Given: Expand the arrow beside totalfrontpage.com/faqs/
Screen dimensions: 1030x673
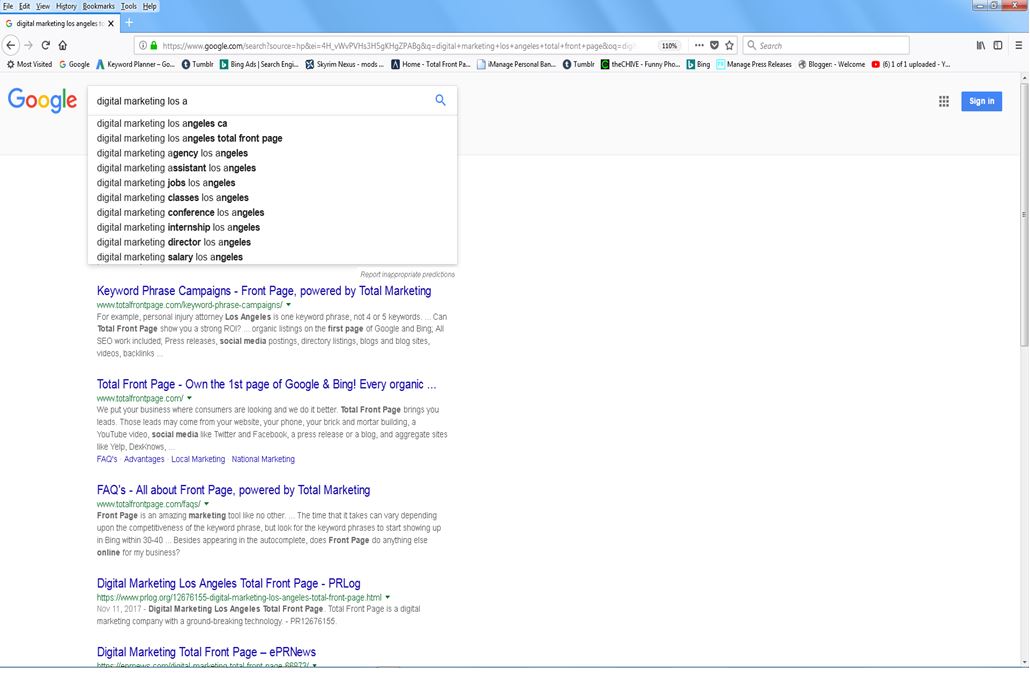Looking at the screenshot, I should [206, 504].
